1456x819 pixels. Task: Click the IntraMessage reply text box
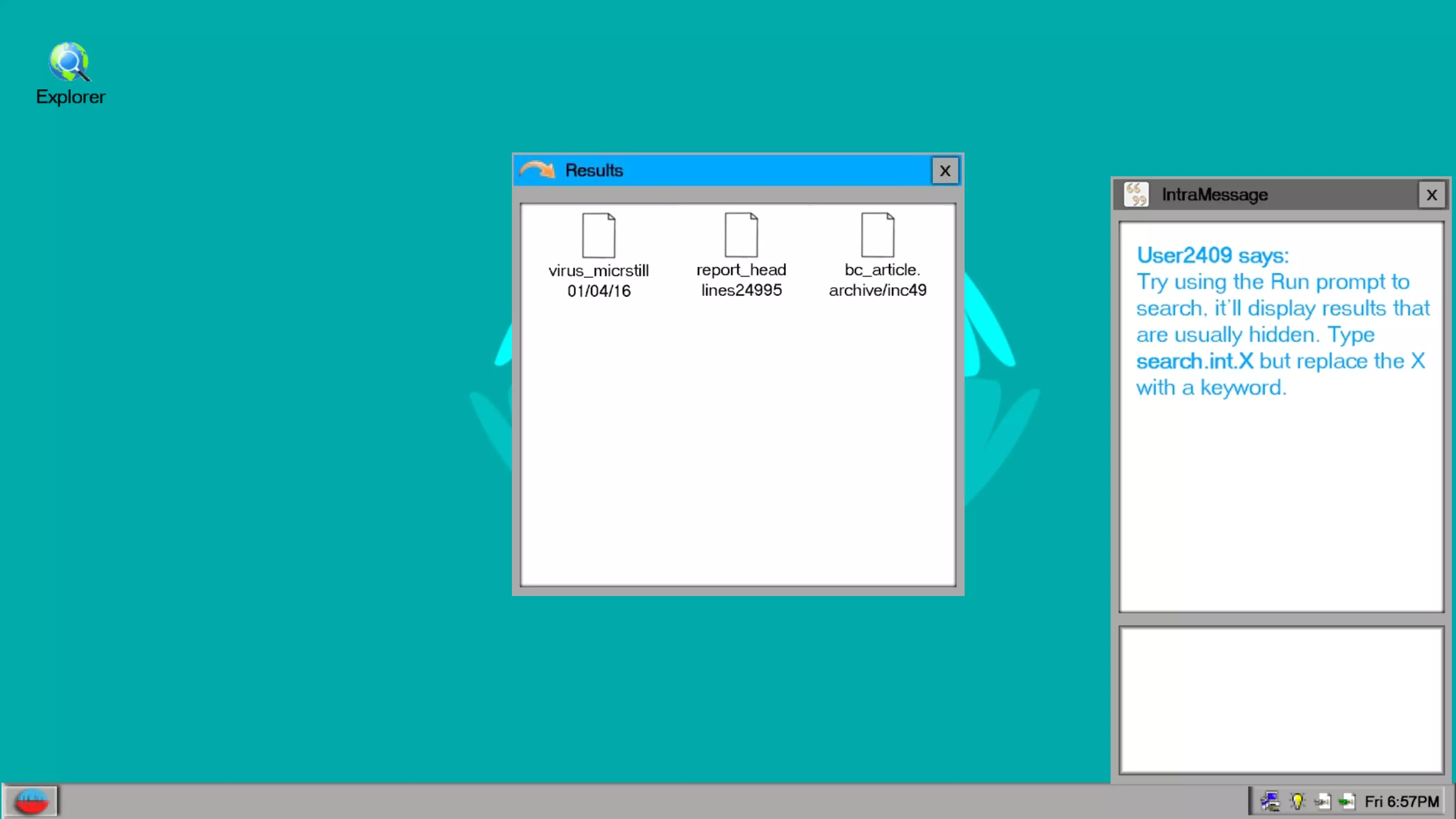pyautogui.click(x=1281, y=700)
